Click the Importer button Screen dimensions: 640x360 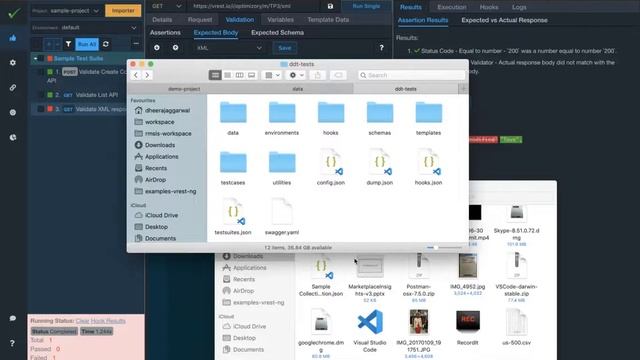(123, 11)
